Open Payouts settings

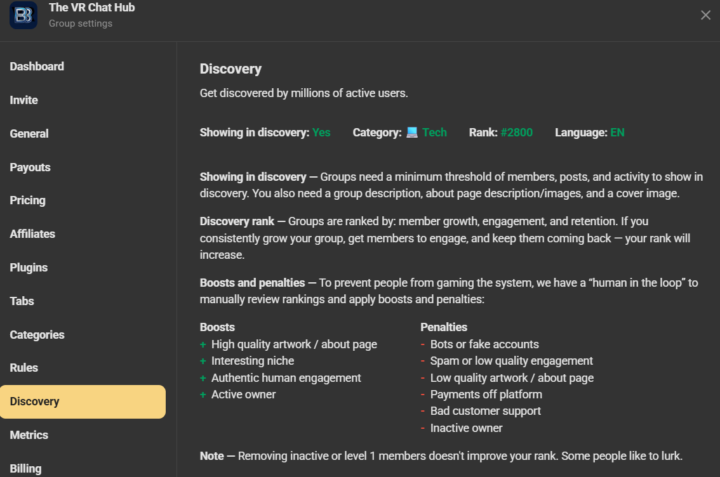[30, 167]
